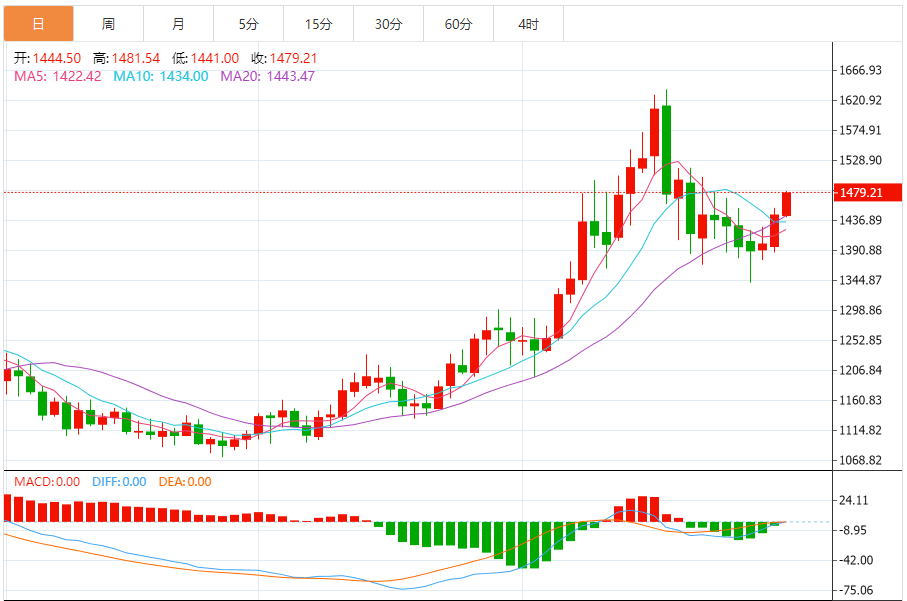This screenshot has height=601, width=907.
Task: Open the 5分 chart tab
Action: (x=249, y=24)
